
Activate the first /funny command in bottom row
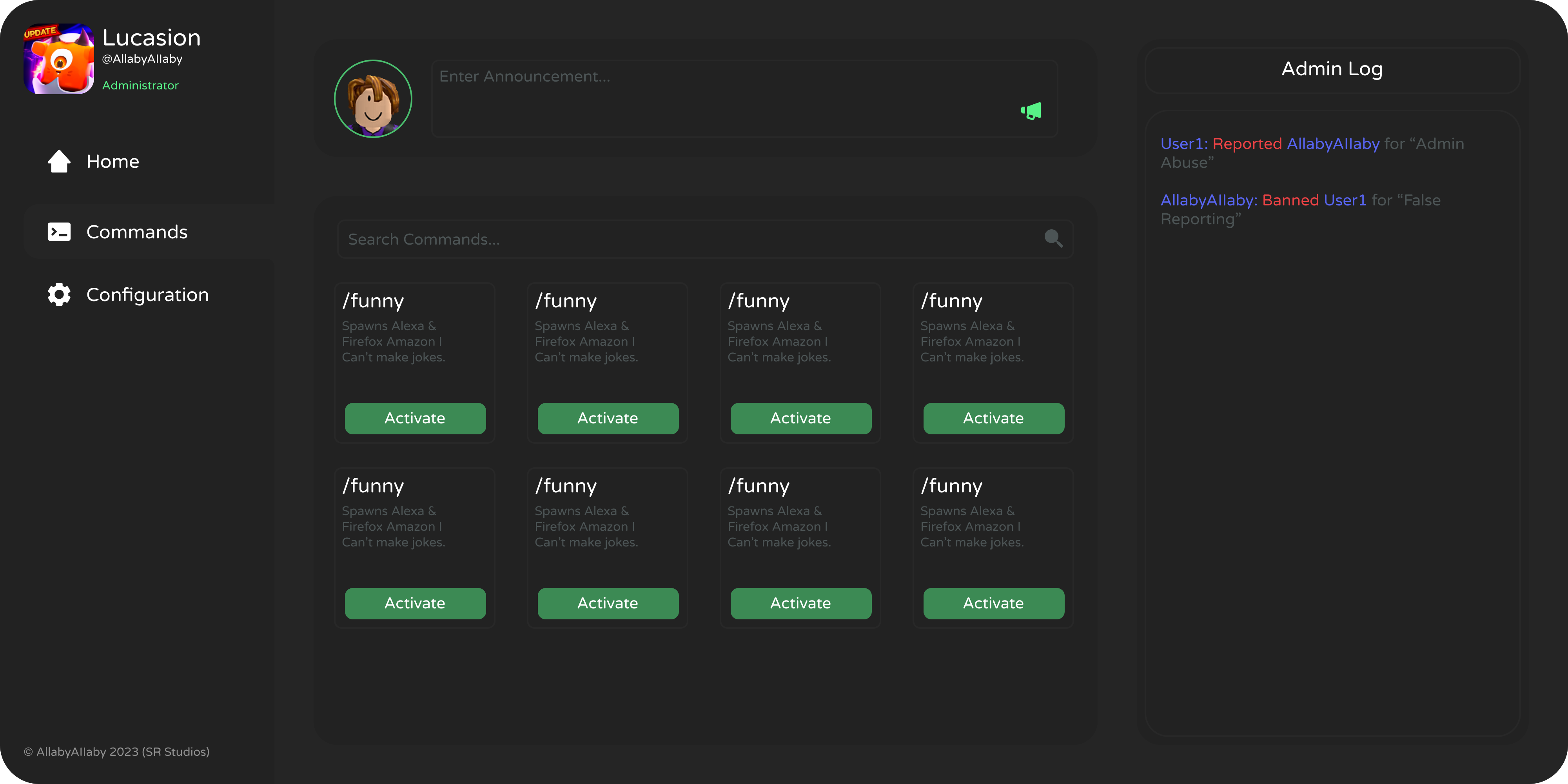[415, 603]
